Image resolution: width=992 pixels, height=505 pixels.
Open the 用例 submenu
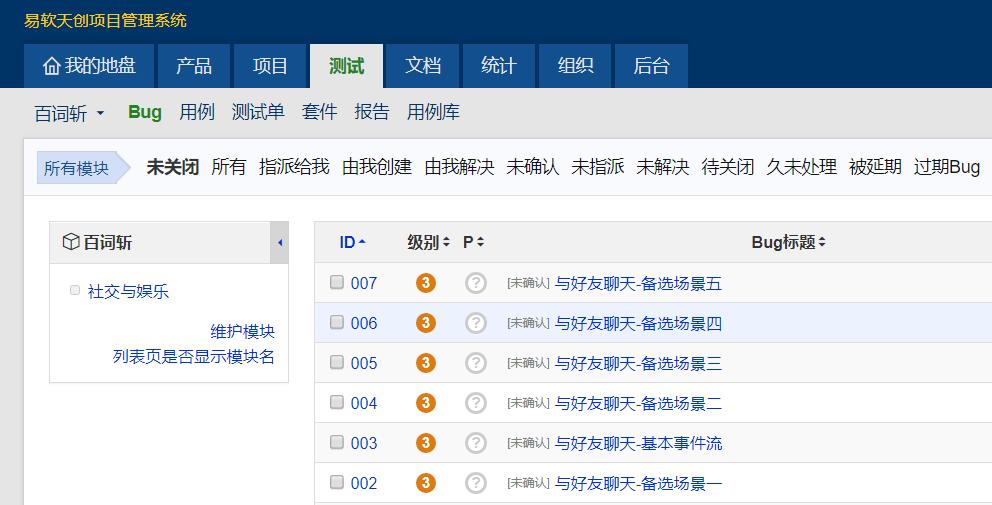[x=197, y=112]
